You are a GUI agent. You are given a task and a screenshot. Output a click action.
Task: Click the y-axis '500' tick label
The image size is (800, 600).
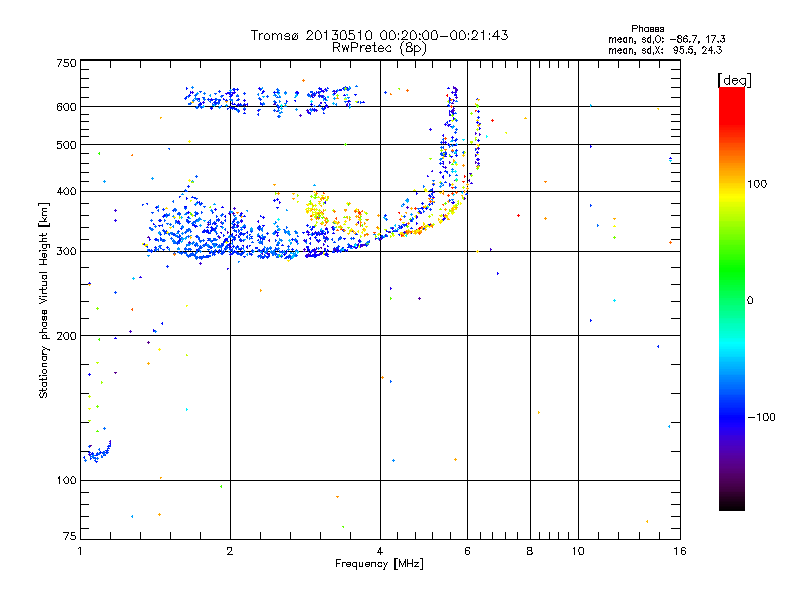(x=66, y=145)
